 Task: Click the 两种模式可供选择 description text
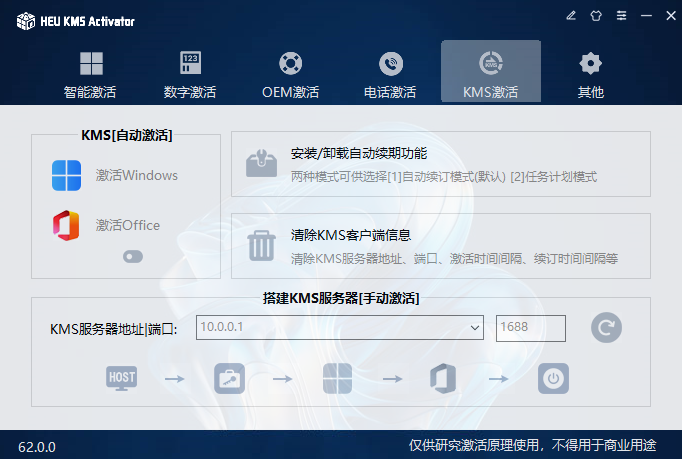click(x=444, y=177)
